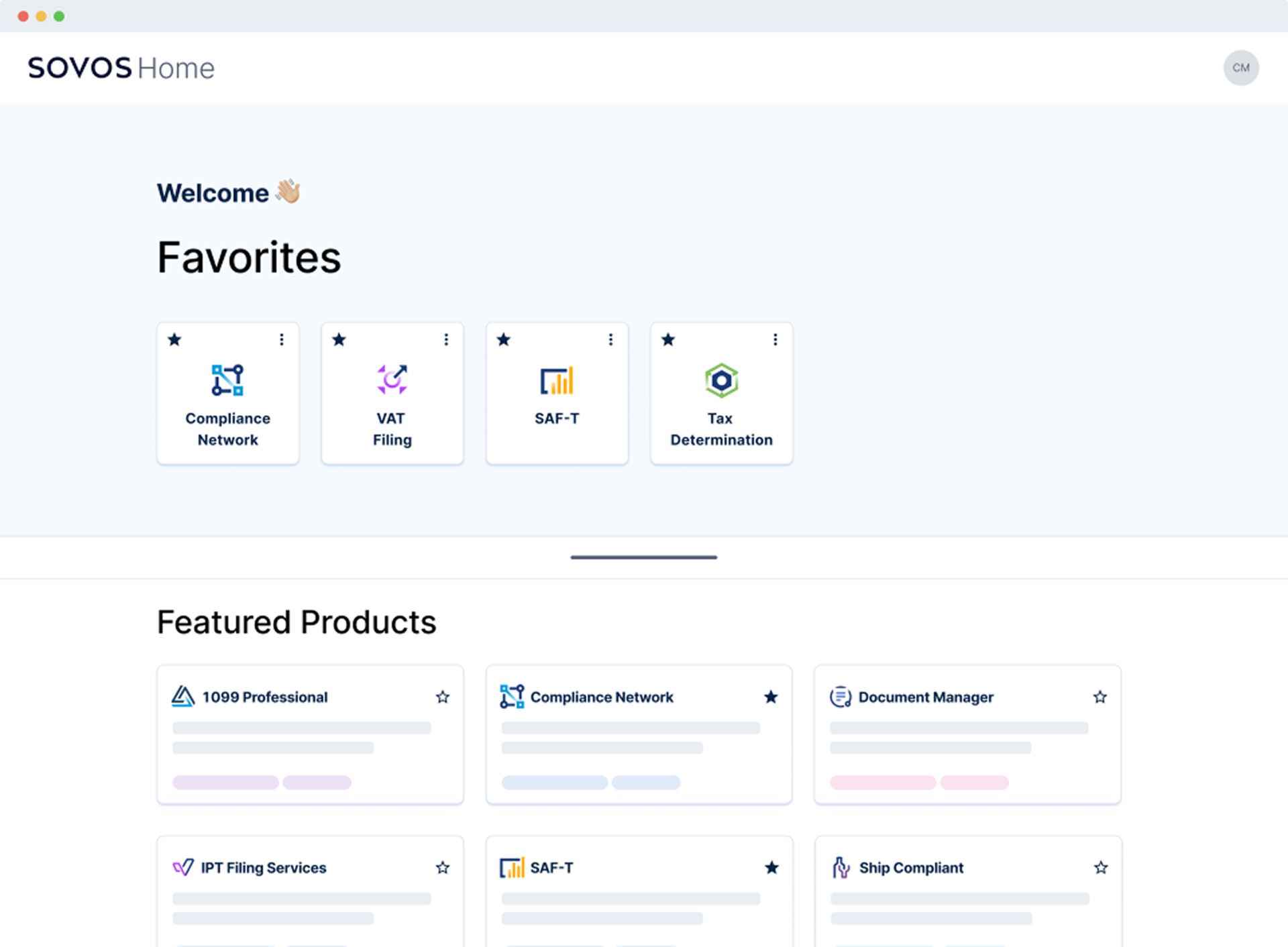Open VAT Filing tile's three-dot menu
1288x947 pixels.
[x=446, y=339]
